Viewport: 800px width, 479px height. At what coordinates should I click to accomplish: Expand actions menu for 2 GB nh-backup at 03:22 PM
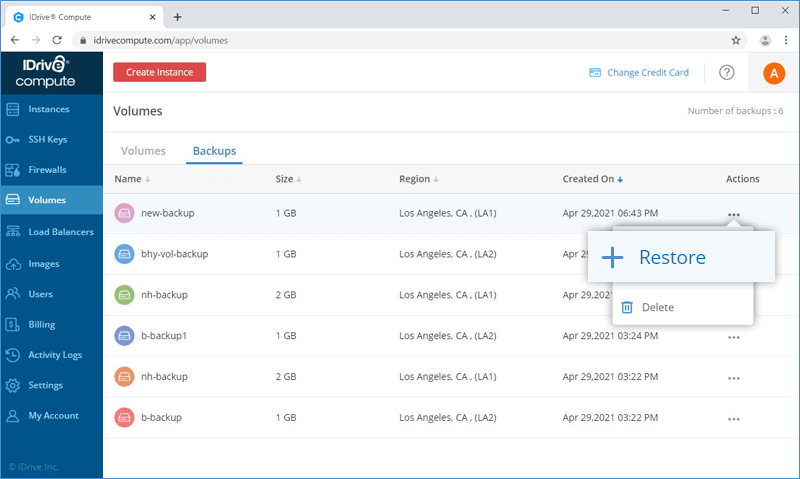pyautogui.click(x=734, y=378)
